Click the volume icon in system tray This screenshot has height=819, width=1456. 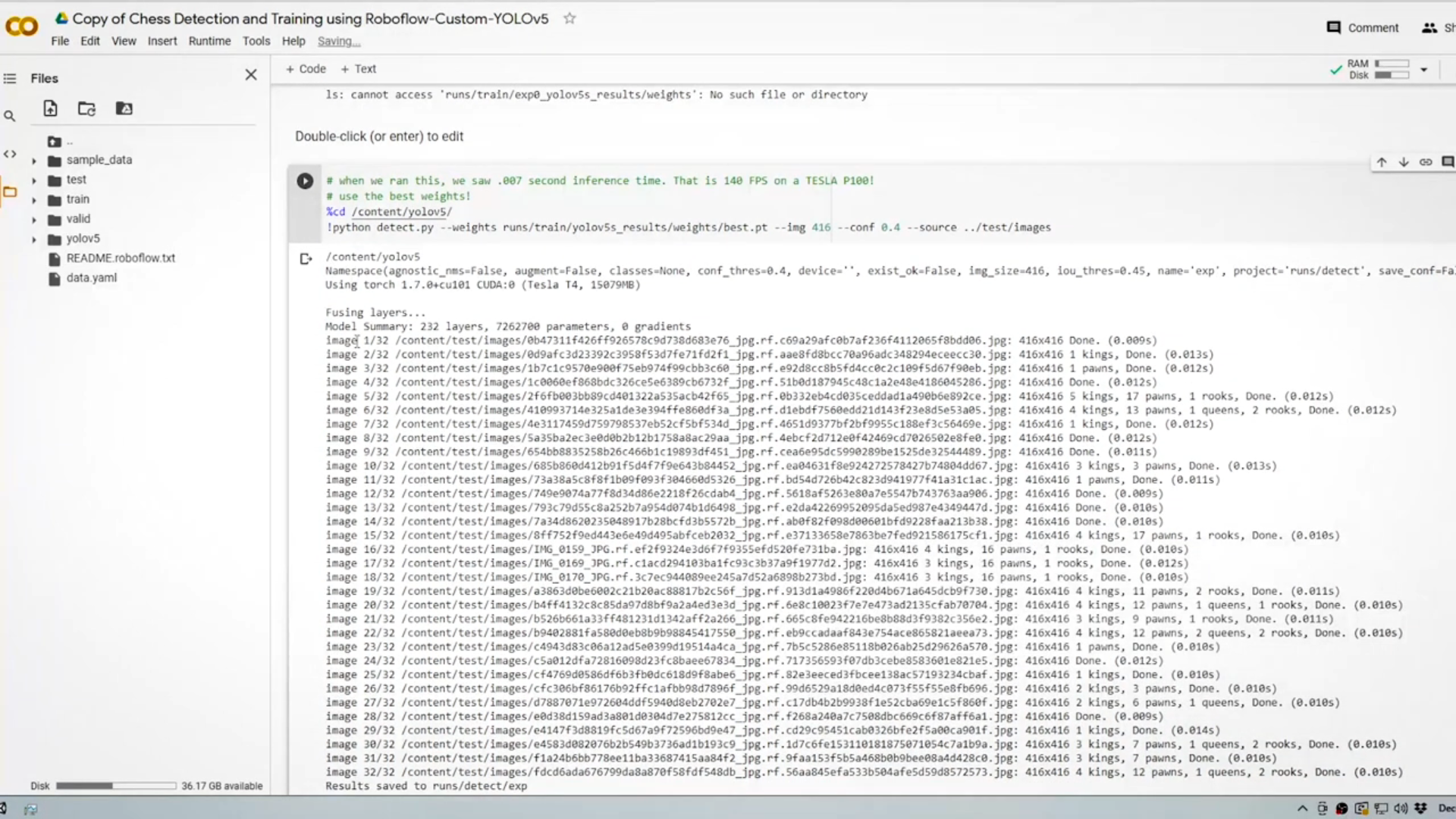click(x=1401, y=808)
